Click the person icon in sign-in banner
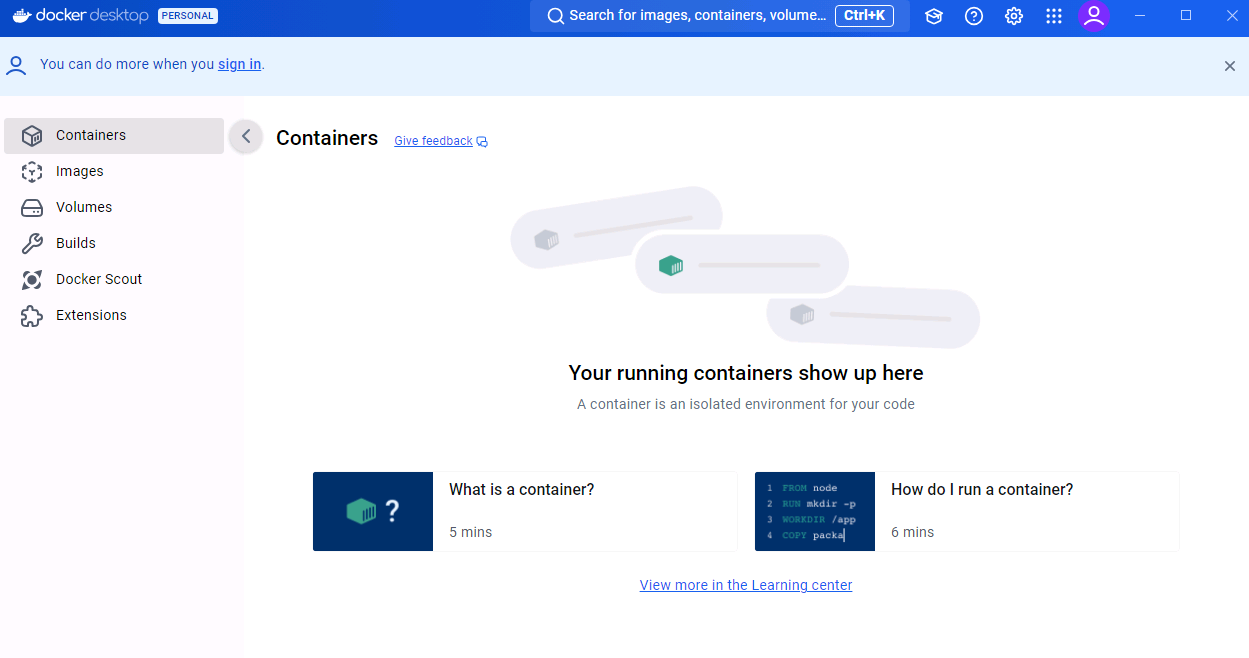 click(x=16, y=66)
